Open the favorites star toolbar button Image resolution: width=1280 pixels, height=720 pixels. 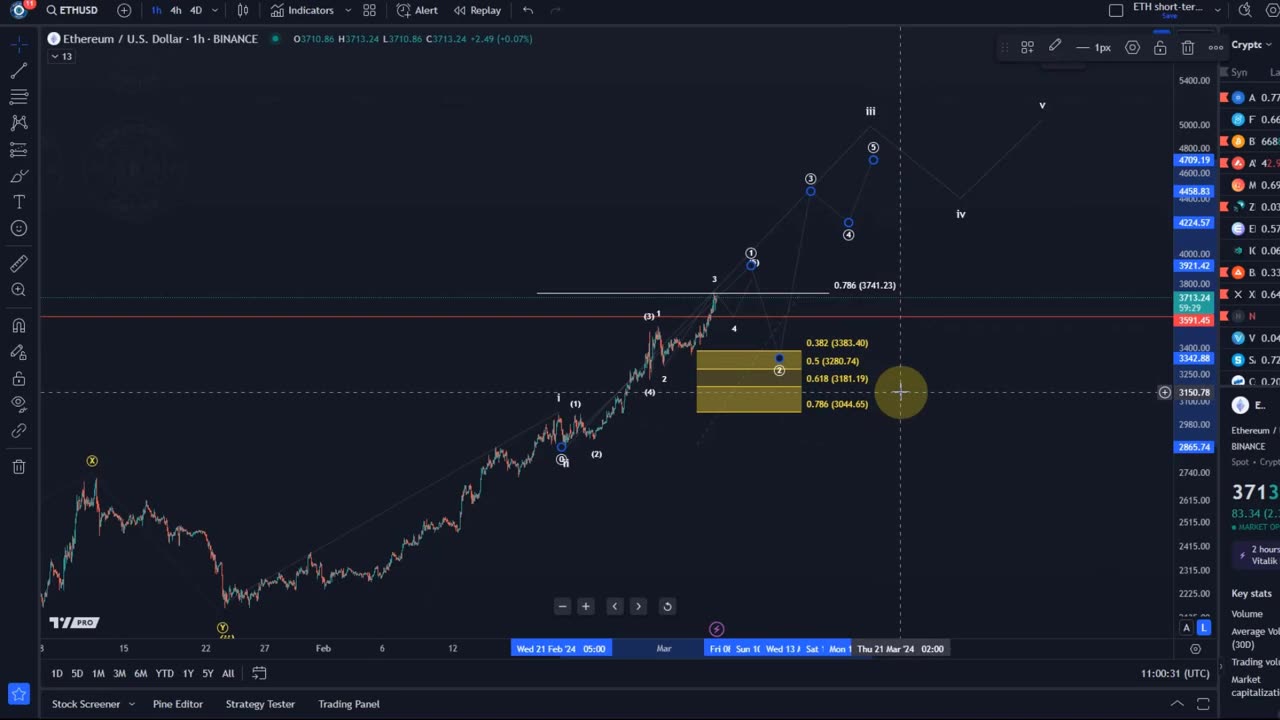19,693
